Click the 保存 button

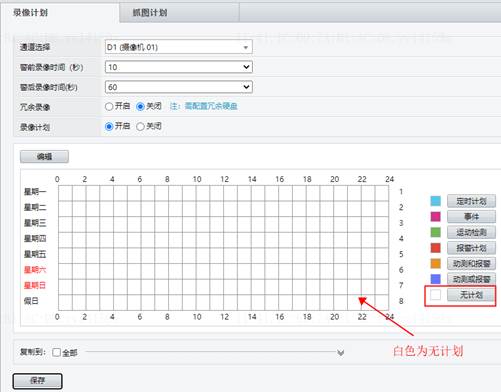(37, 381)
